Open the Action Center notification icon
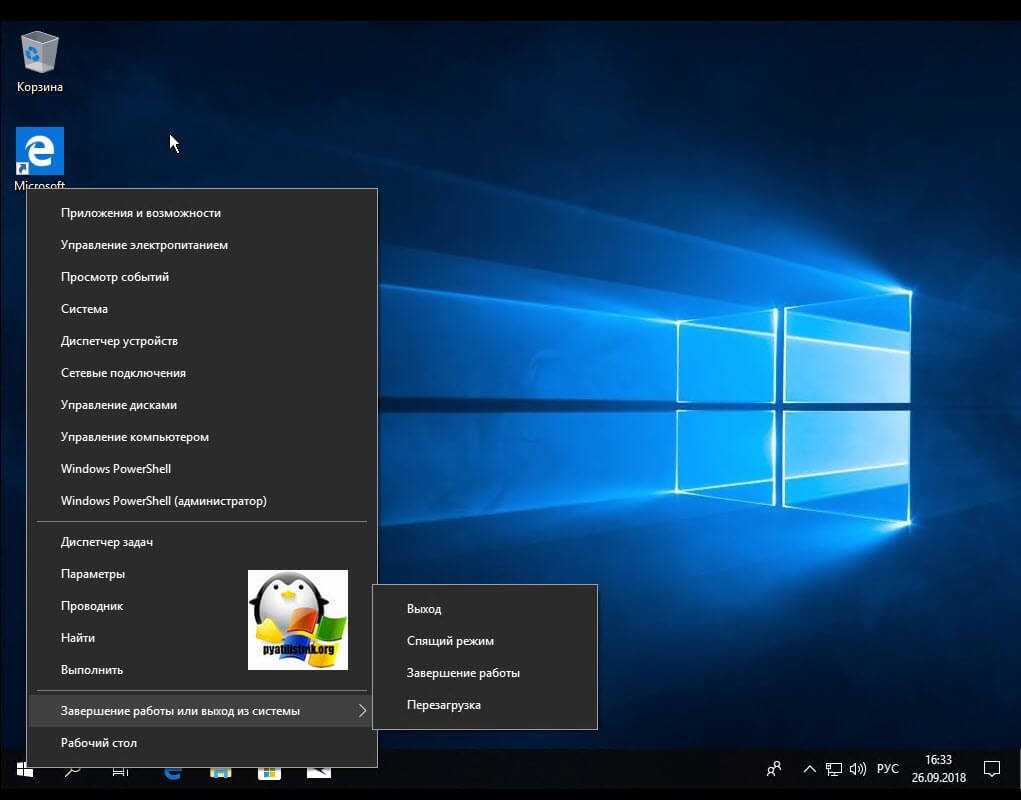This screenshot has width=1021, height=800. tap(992, 769)
